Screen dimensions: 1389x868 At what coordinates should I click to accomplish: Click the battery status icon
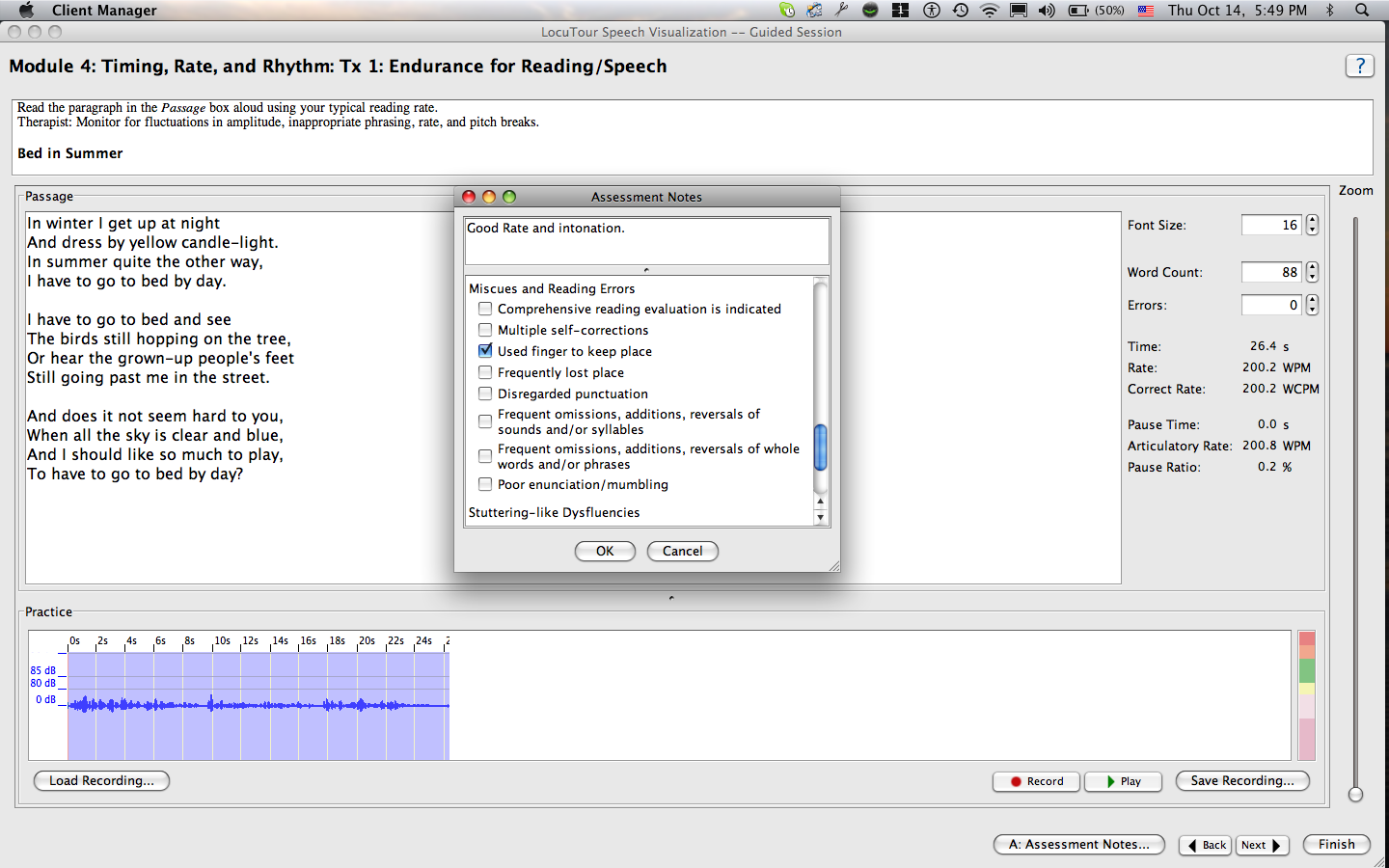(x=1078, y=11)
